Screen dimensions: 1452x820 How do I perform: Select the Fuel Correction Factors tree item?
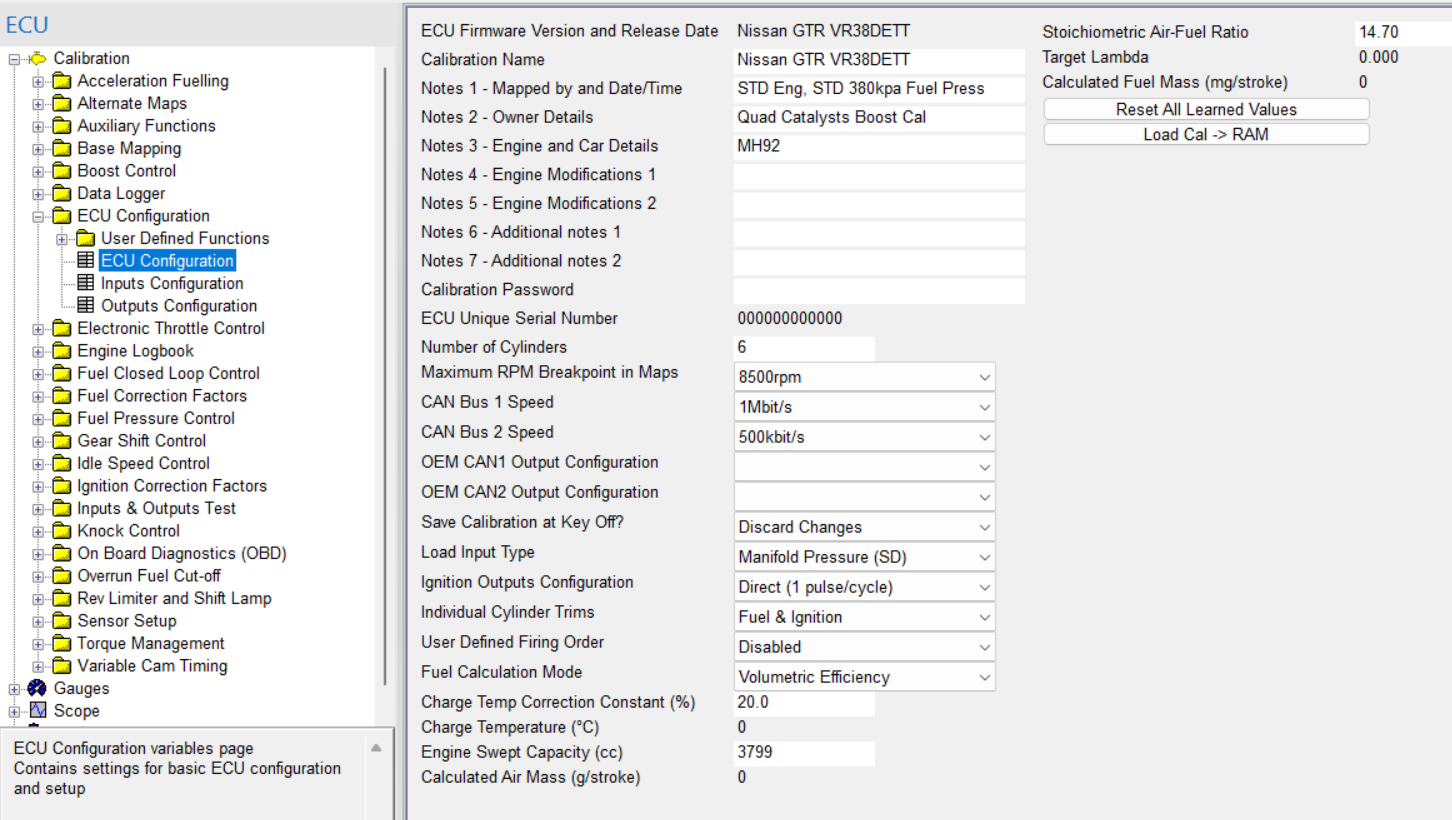pos(162,396)
